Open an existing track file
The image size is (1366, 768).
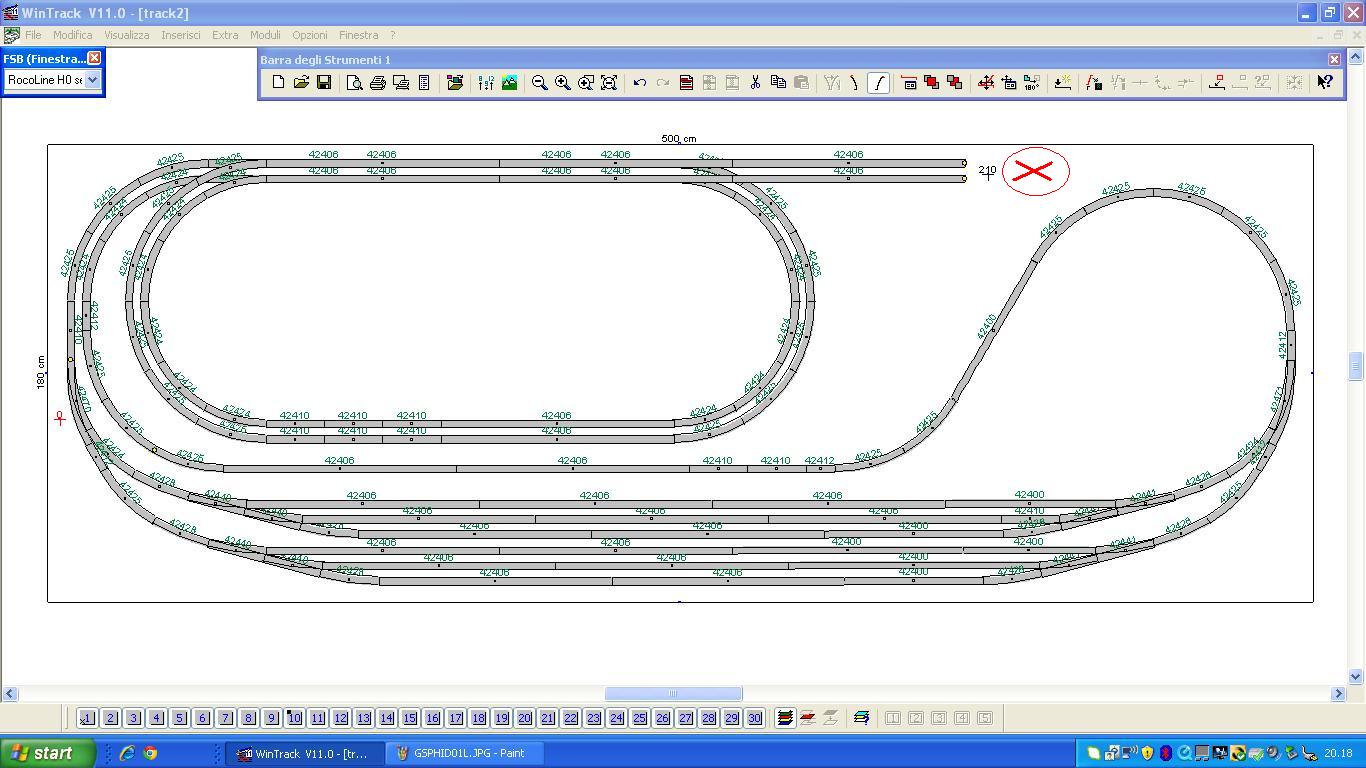[301, 83]
